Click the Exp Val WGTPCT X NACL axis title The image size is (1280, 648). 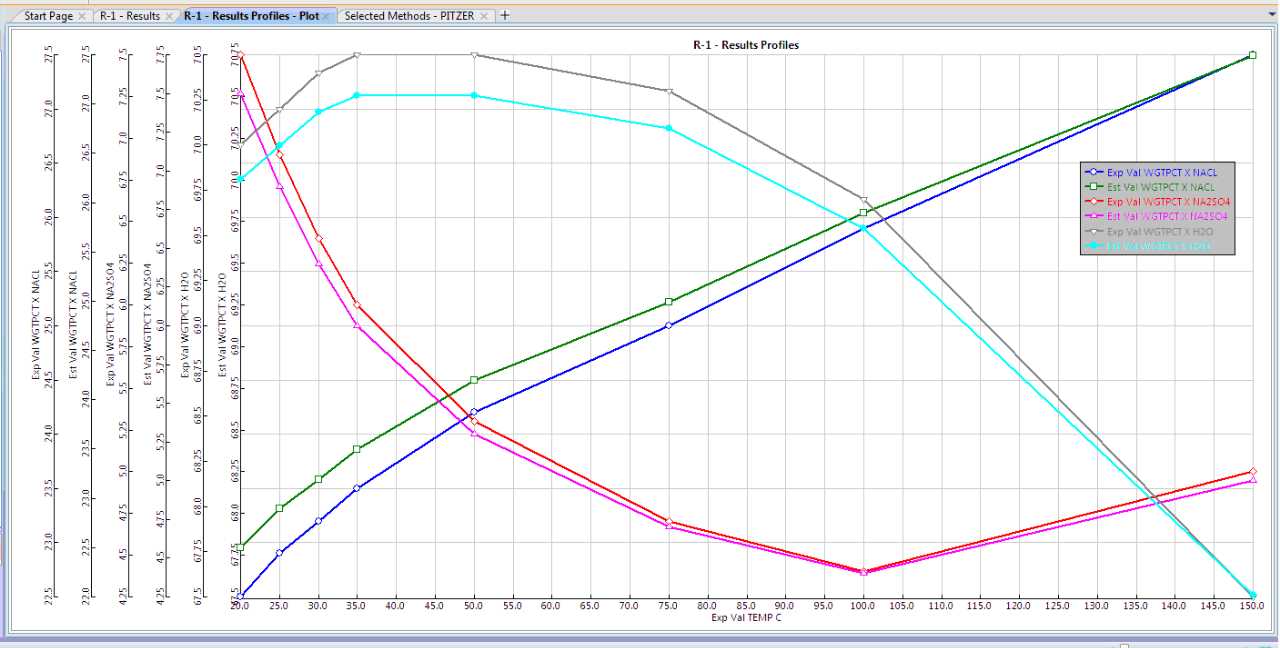[x=37, y=325]
